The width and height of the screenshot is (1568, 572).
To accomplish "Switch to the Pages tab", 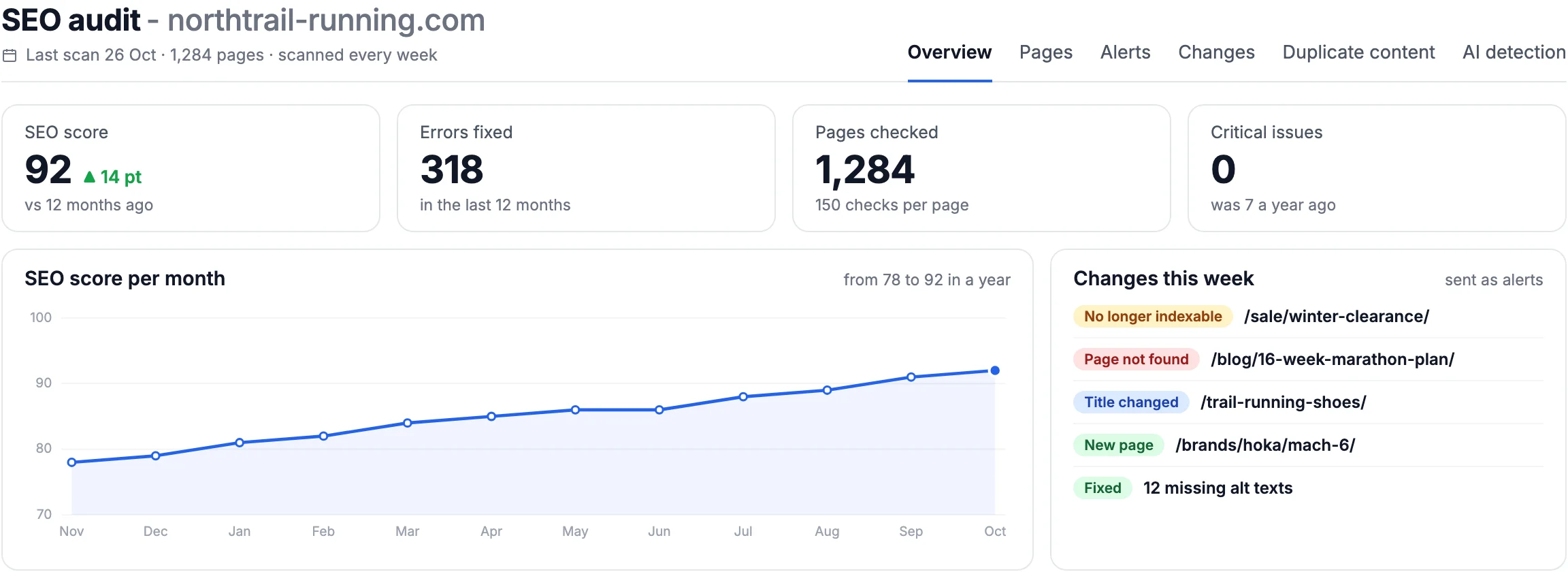I will pyautogui.click(x=1045, y=52).
